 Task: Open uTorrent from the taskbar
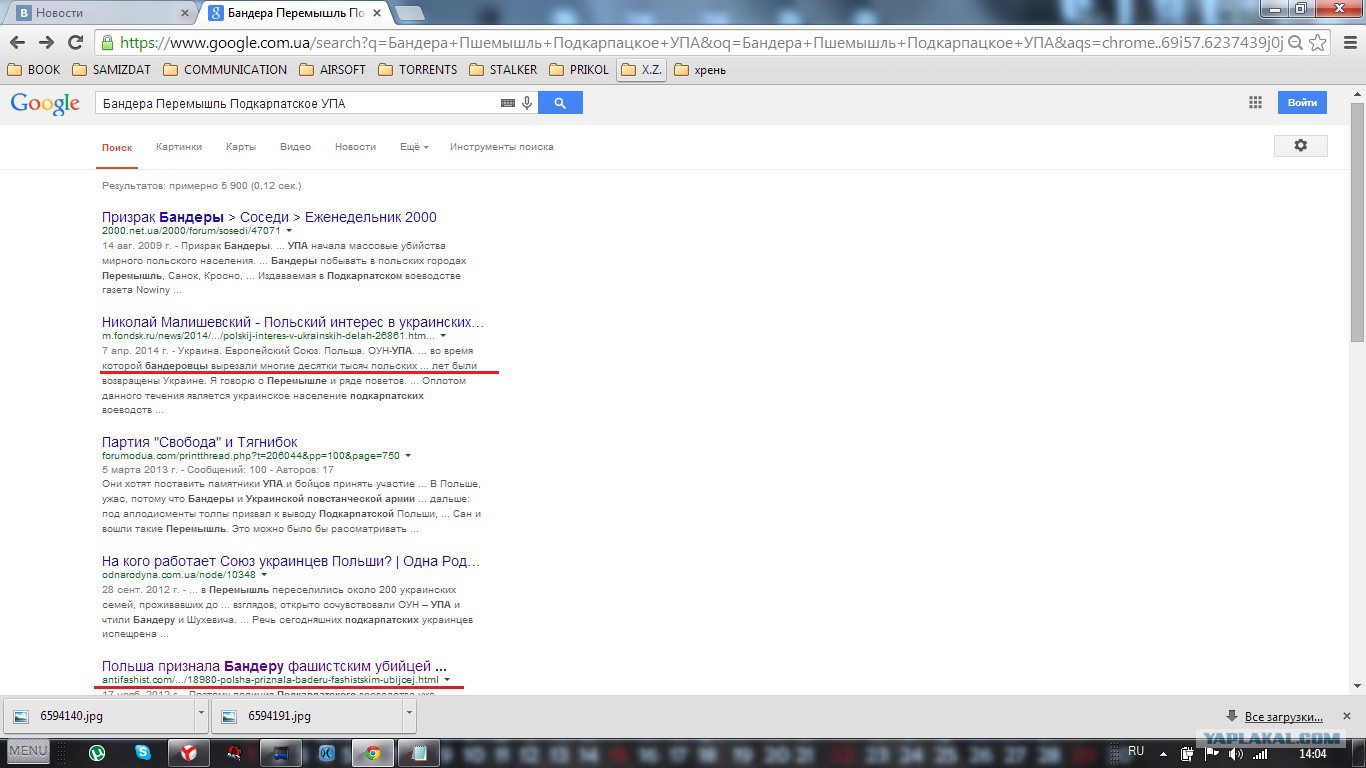(x=98, y=753)
